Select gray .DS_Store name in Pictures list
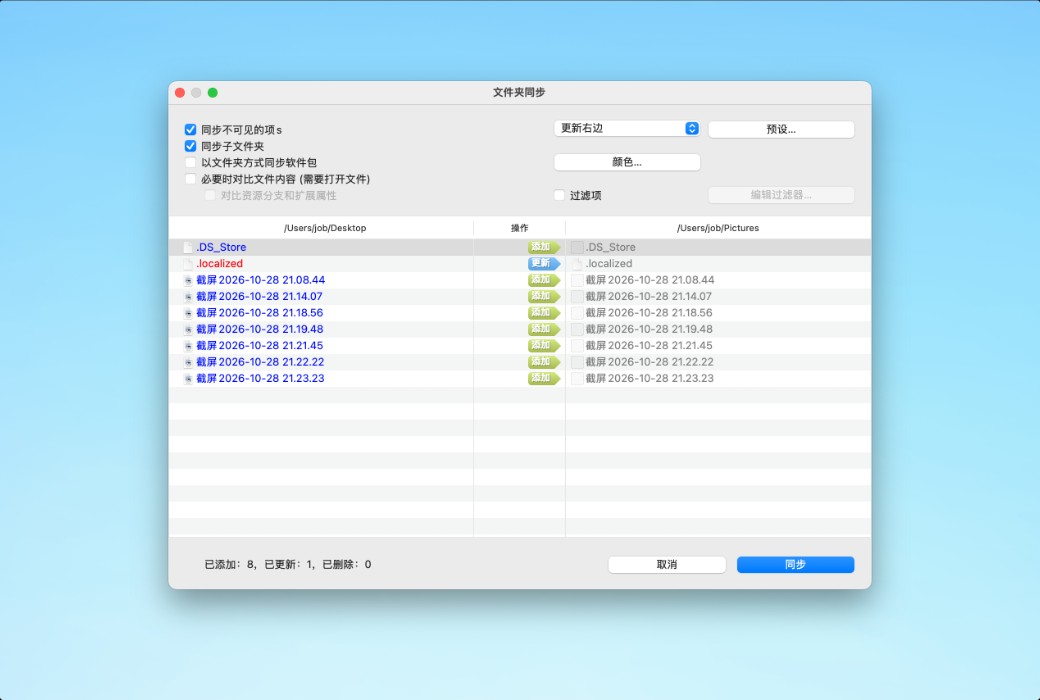The height and width of the screenshot is (700, 1040). coord(610,247)
